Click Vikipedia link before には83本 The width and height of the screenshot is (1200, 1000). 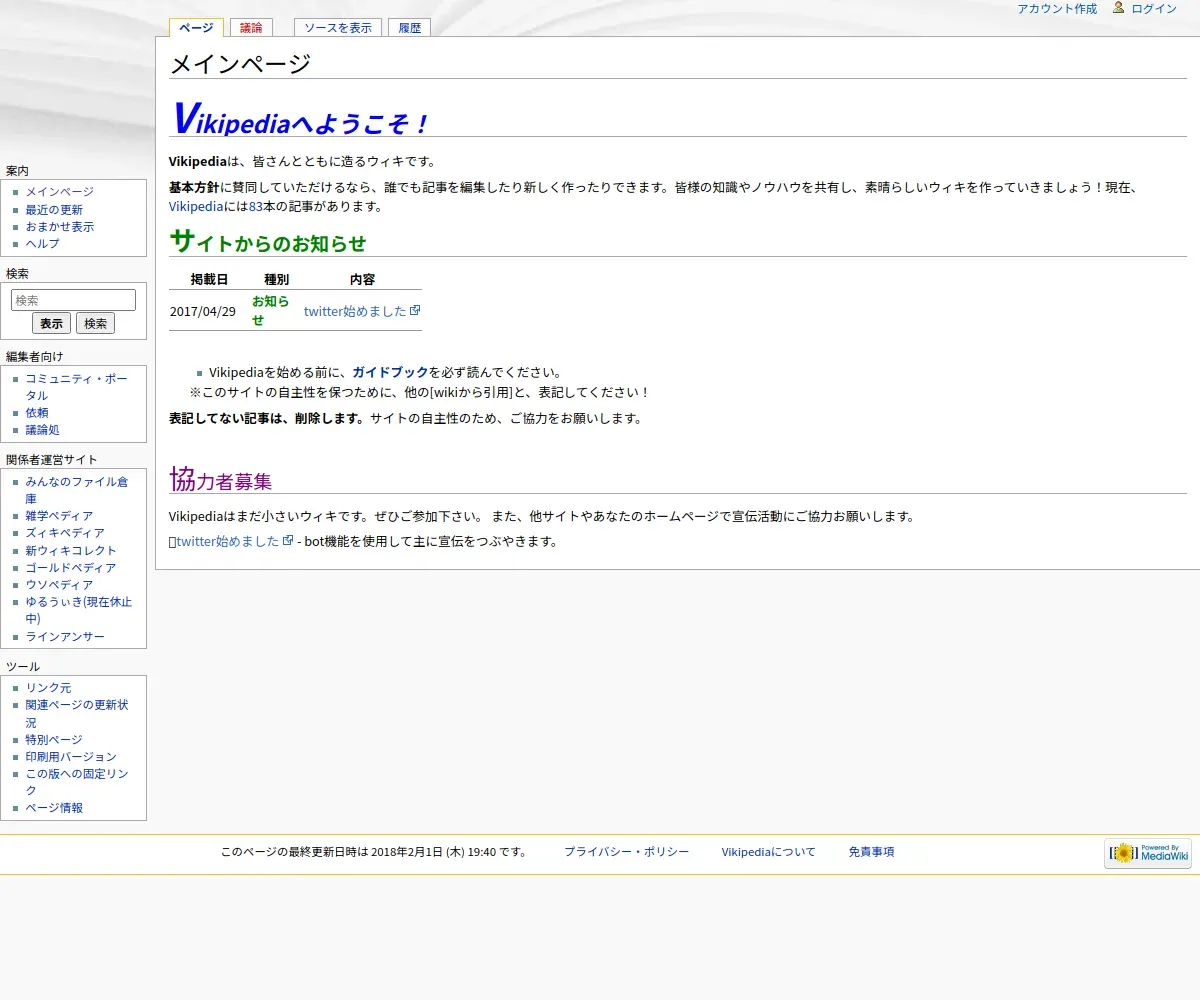196,207
